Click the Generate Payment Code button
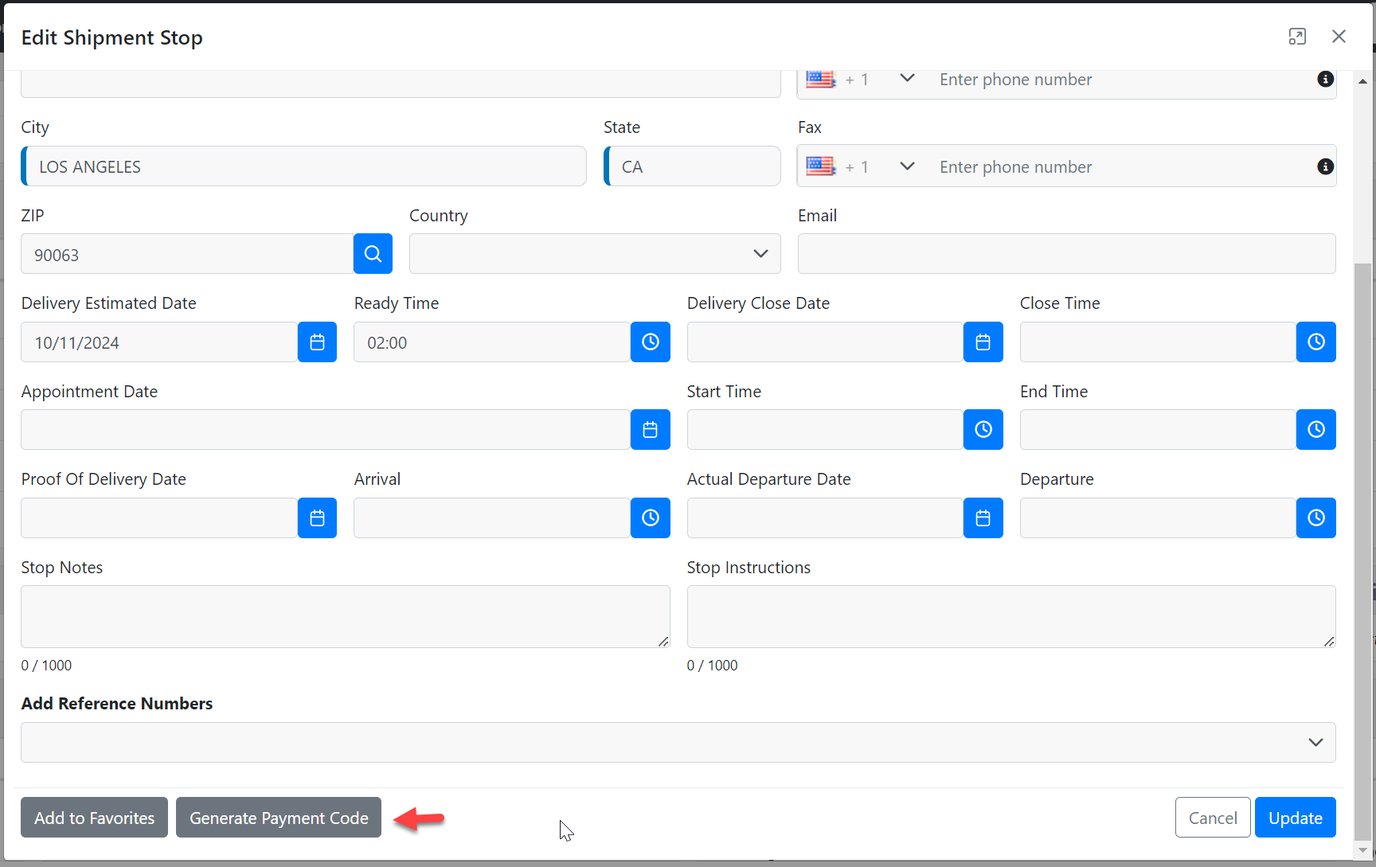Image resolution: width=1376 pixels, height=867 pixels. point(279,818)
